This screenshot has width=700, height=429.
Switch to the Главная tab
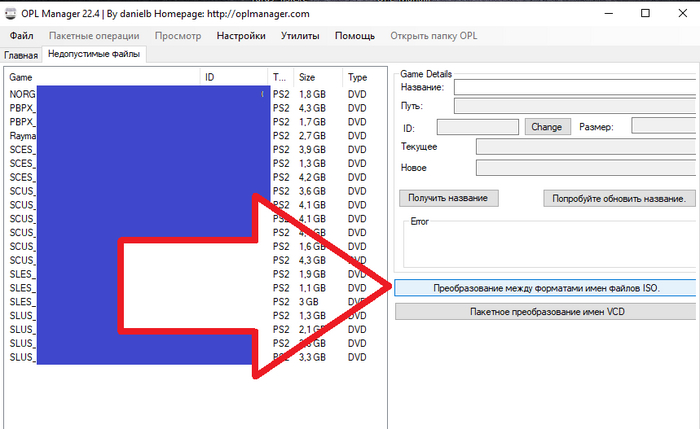[x=21, y=54]
